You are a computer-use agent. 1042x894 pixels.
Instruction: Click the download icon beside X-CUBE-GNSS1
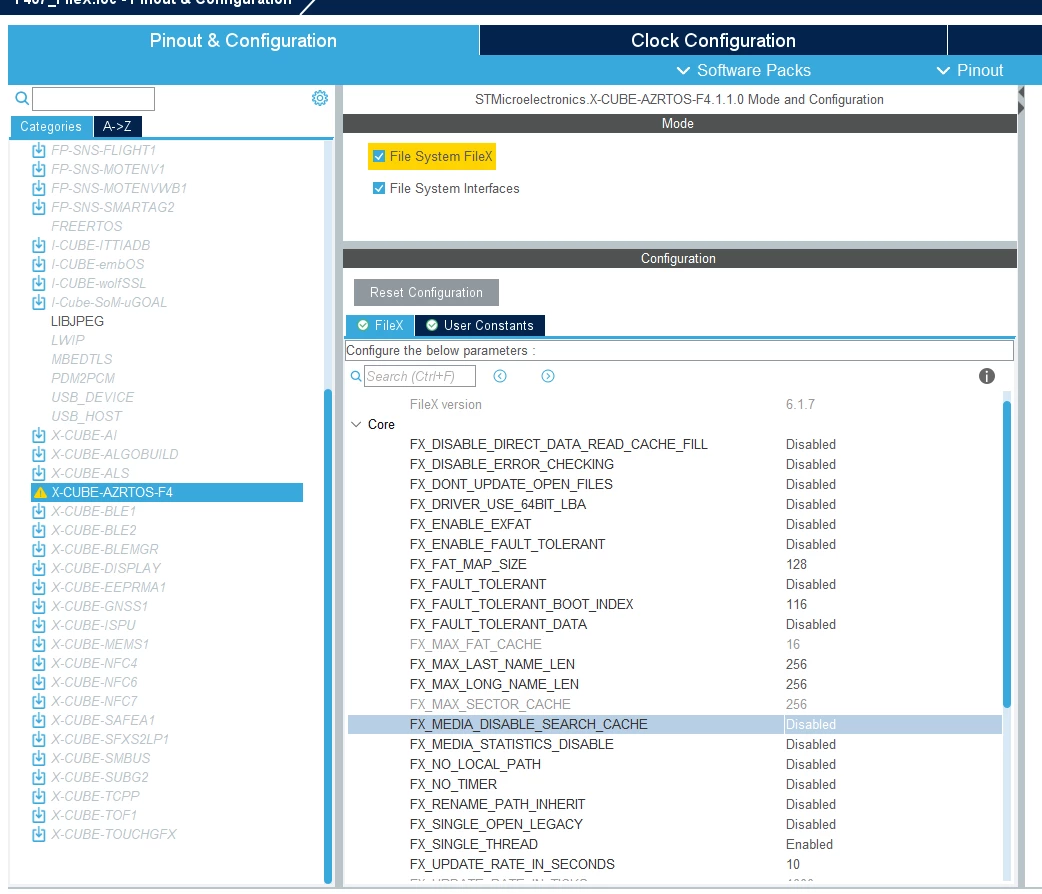click(x=39, y=606)
